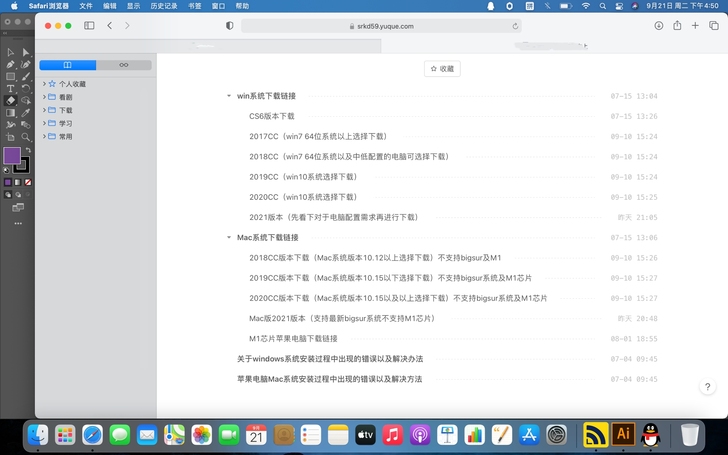Expand the 下载 bookmarks folder
The width and height of the screenshot is (728, 455).
(44, 110)
